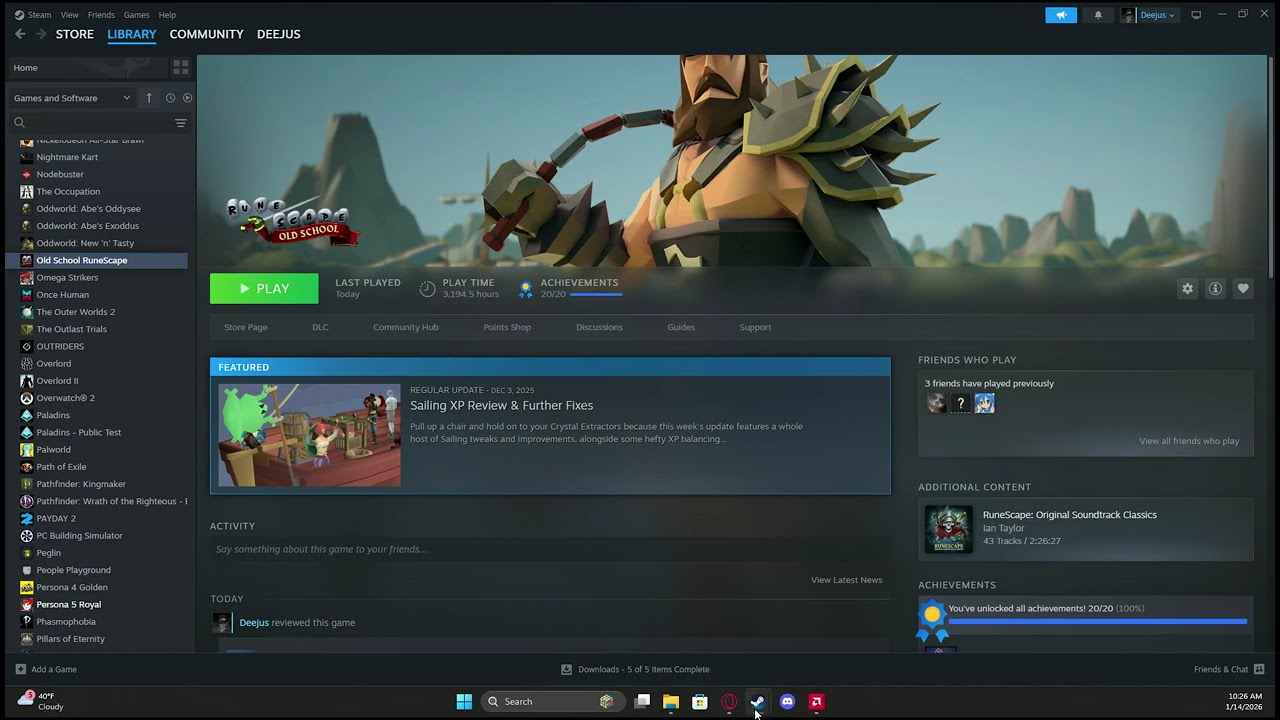Open Discord from the taskbar

coord(787,702)
